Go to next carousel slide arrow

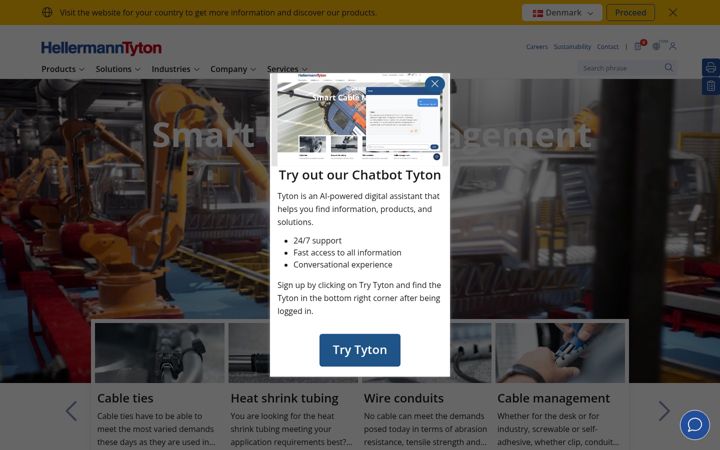(x=664, y=411)
